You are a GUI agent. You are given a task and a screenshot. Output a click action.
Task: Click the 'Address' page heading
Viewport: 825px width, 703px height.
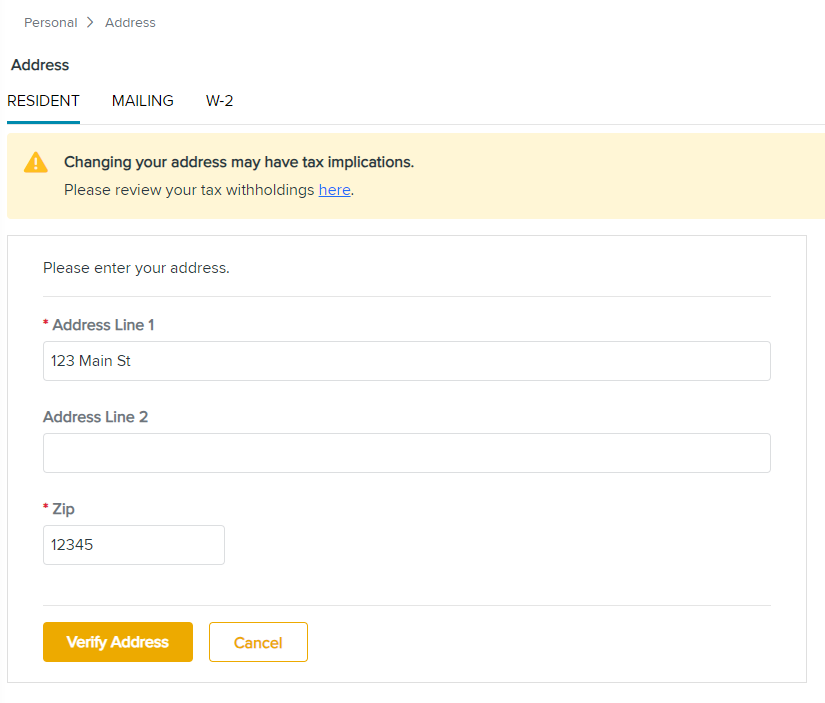click(39, 65)
